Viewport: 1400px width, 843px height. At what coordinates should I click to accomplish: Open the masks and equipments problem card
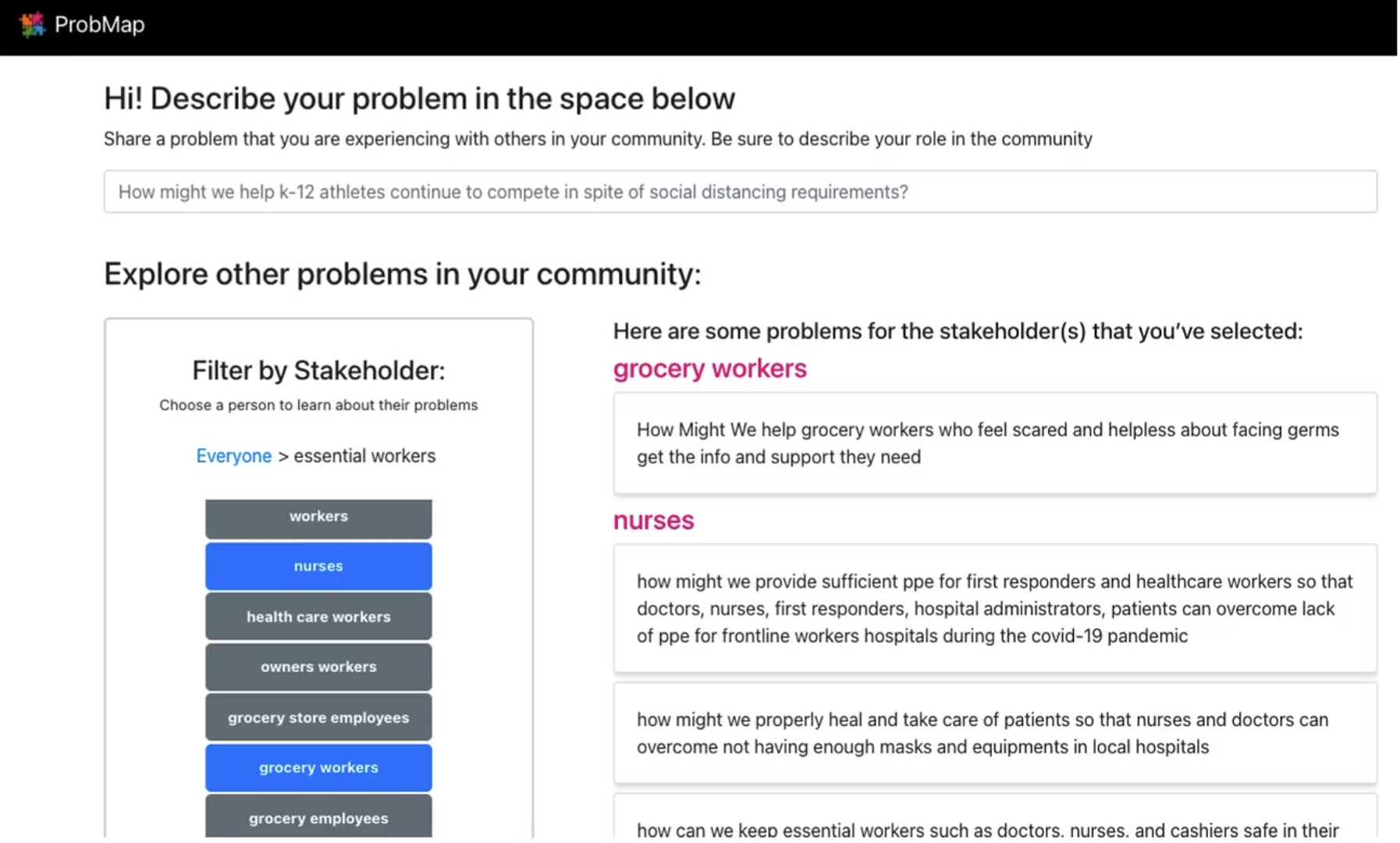tap(994, 733)
